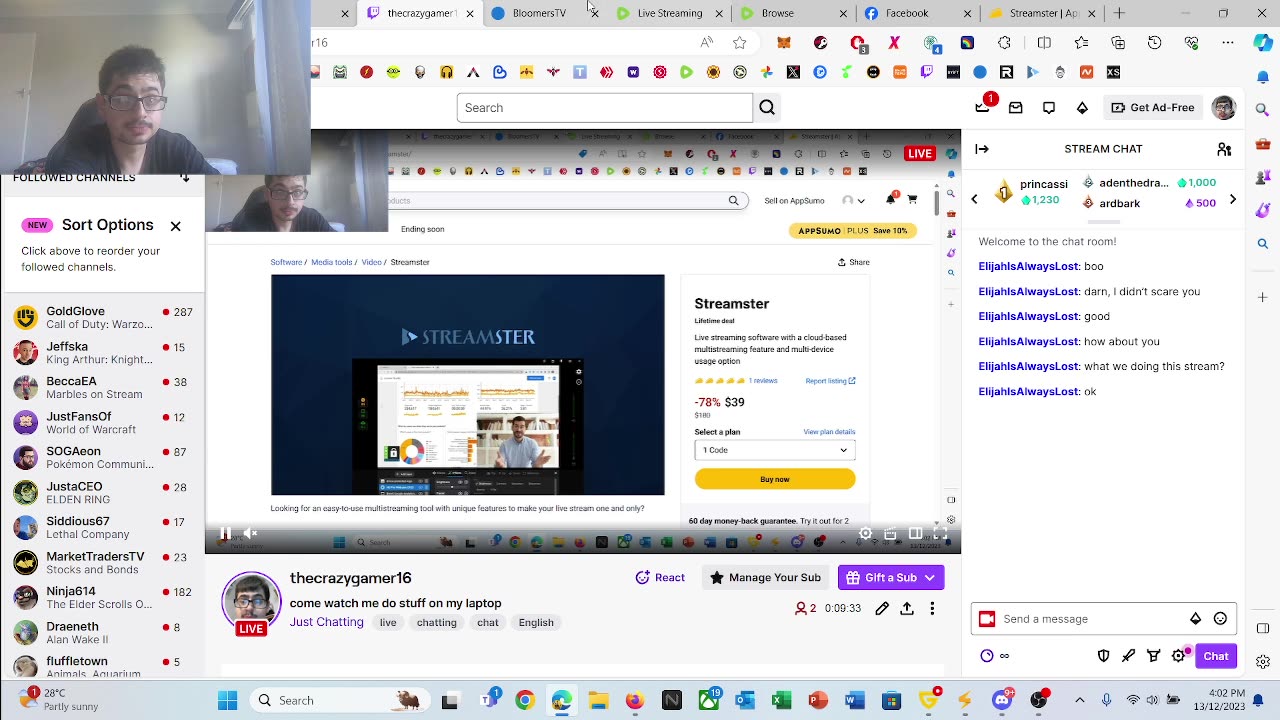Open the user profile avatar menu
The image size is (1280, 720).
(x=1224, y=108)
